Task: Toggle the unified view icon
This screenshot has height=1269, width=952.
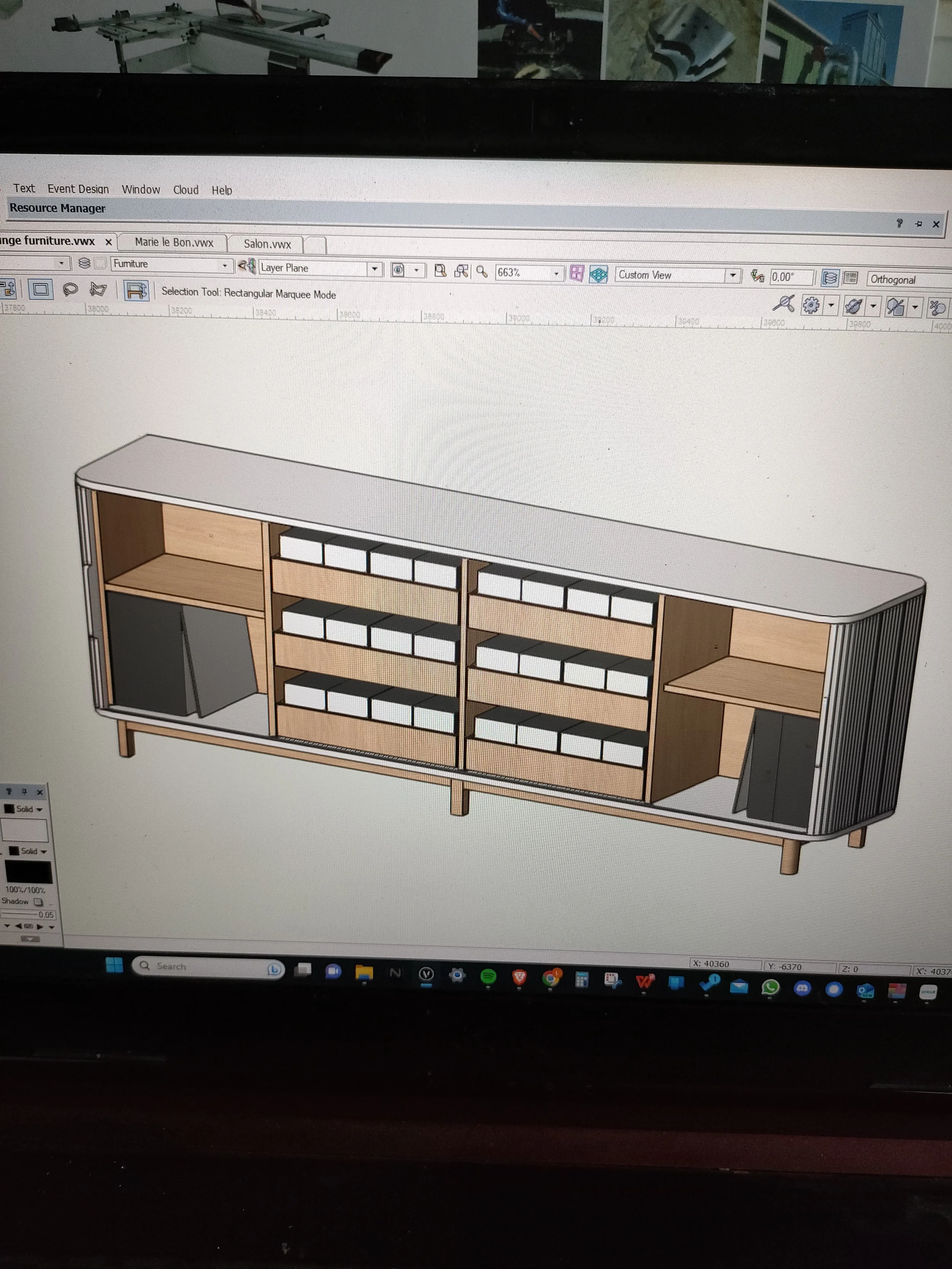Action: [830, 278]
